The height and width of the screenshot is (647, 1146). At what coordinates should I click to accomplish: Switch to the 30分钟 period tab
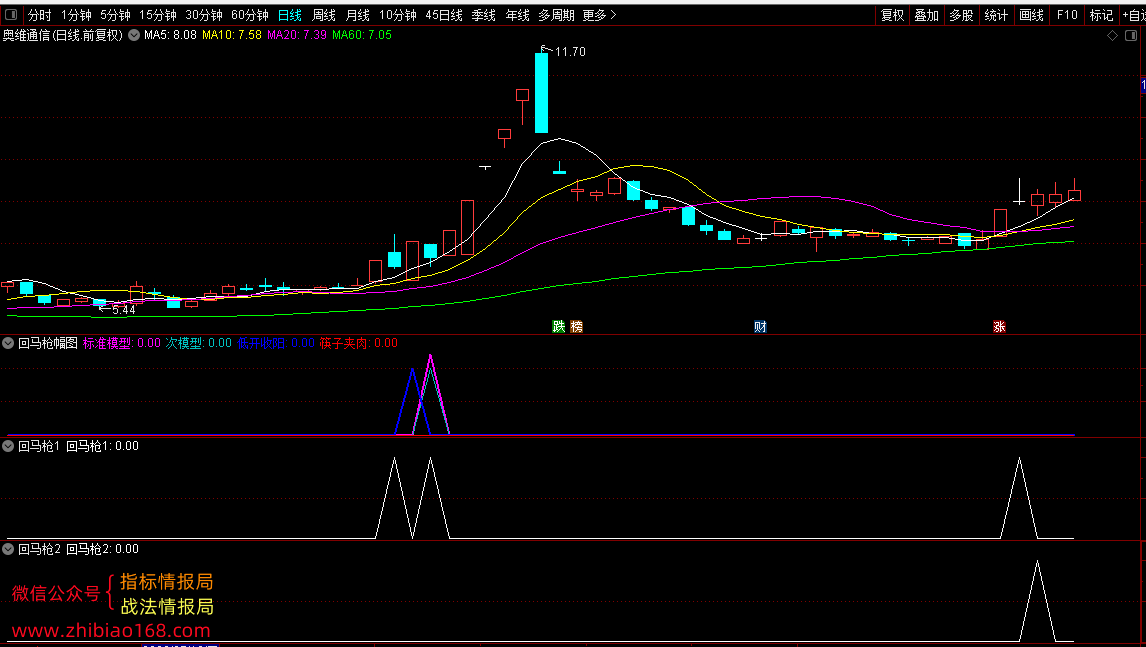(204, 15)
